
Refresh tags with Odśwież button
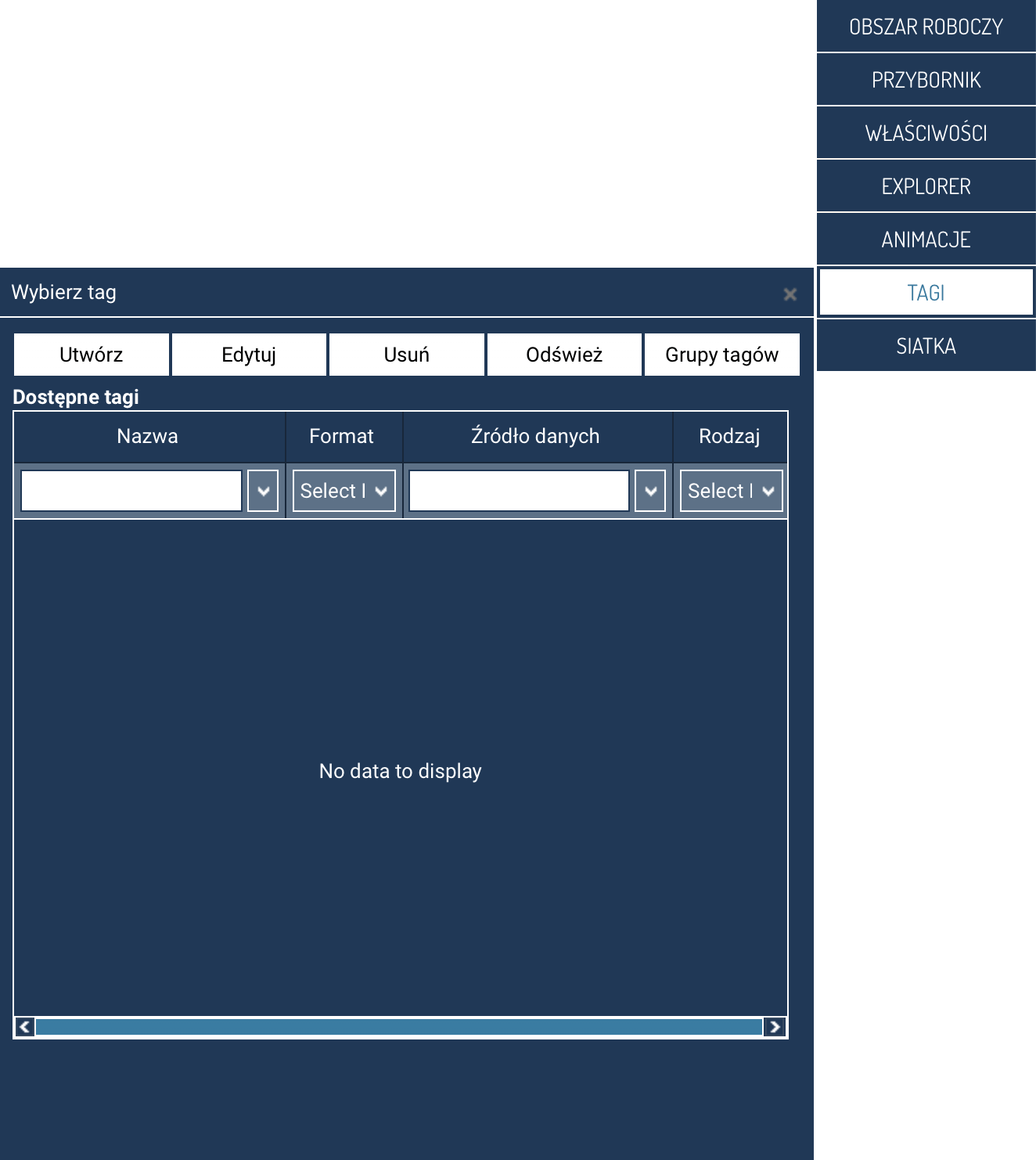pos(564,355)
